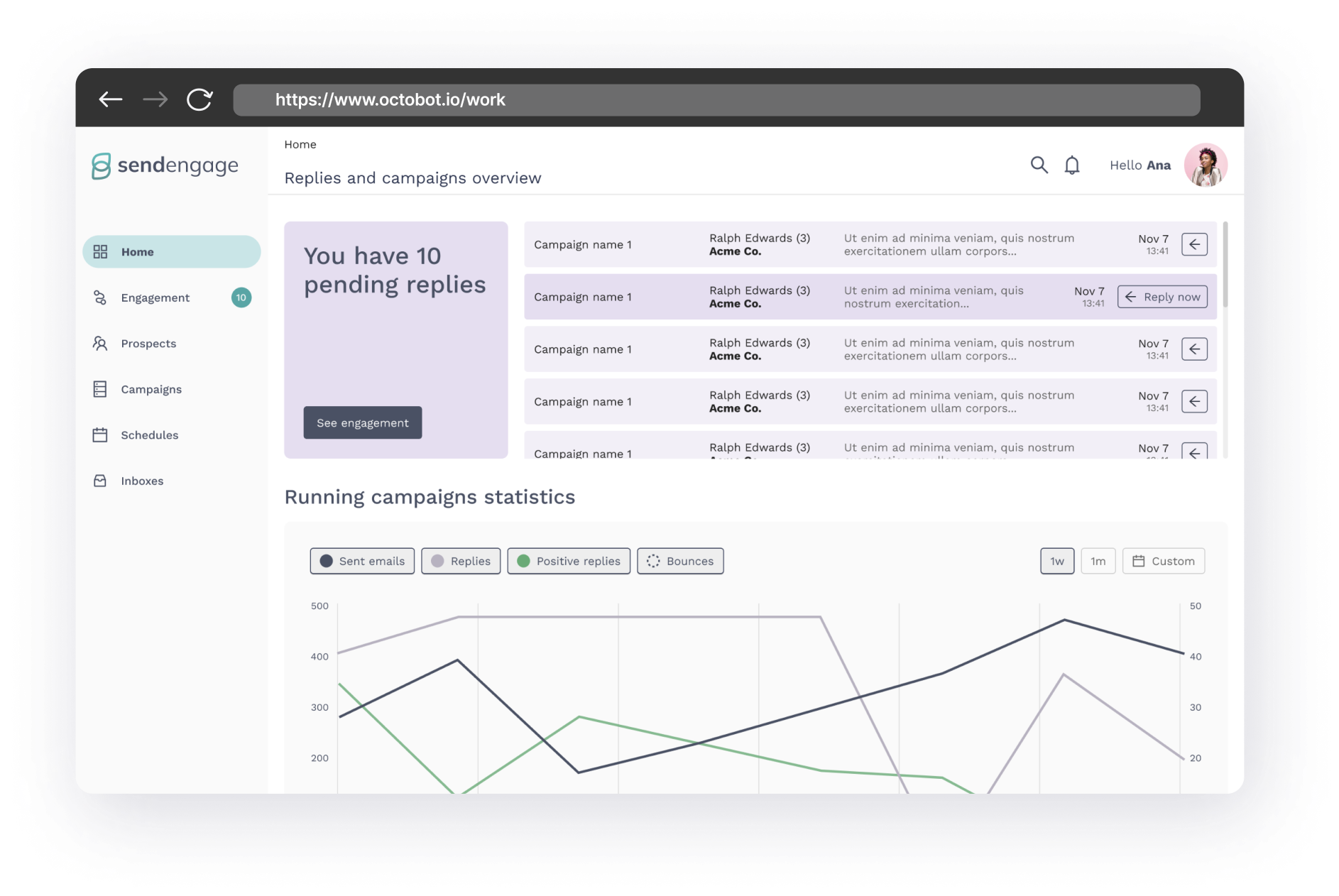Open the search magnifier icon

[1039, 165]
